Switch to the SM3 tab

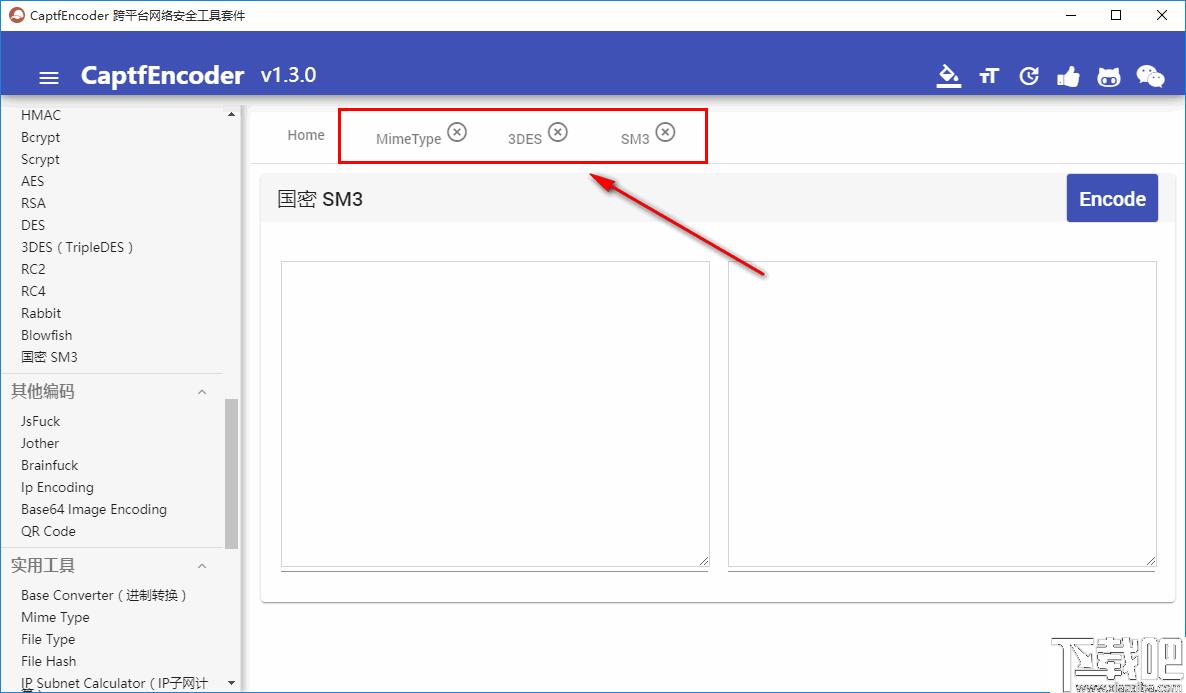pos(635,139)
